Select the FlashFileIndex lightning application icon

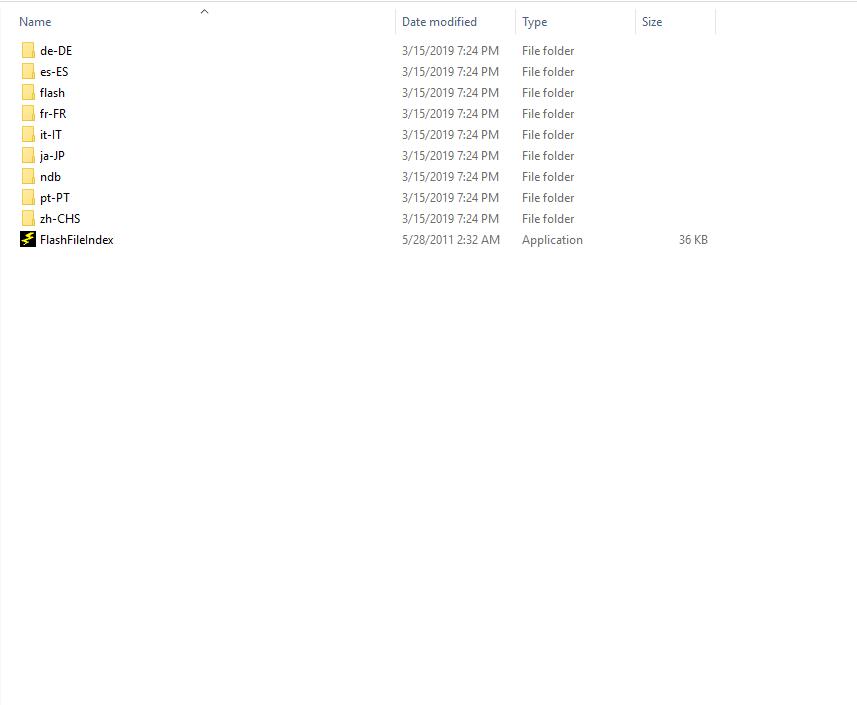pyautogui.click(x=28, y=239)
